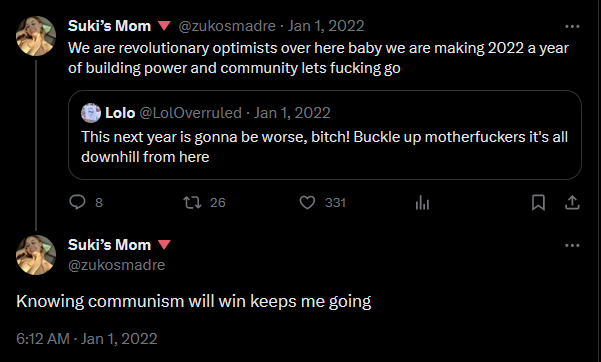601x362 pixels.
Task: Click the Lolo display name
Action: pyautogui.click(x=120, y=113)
